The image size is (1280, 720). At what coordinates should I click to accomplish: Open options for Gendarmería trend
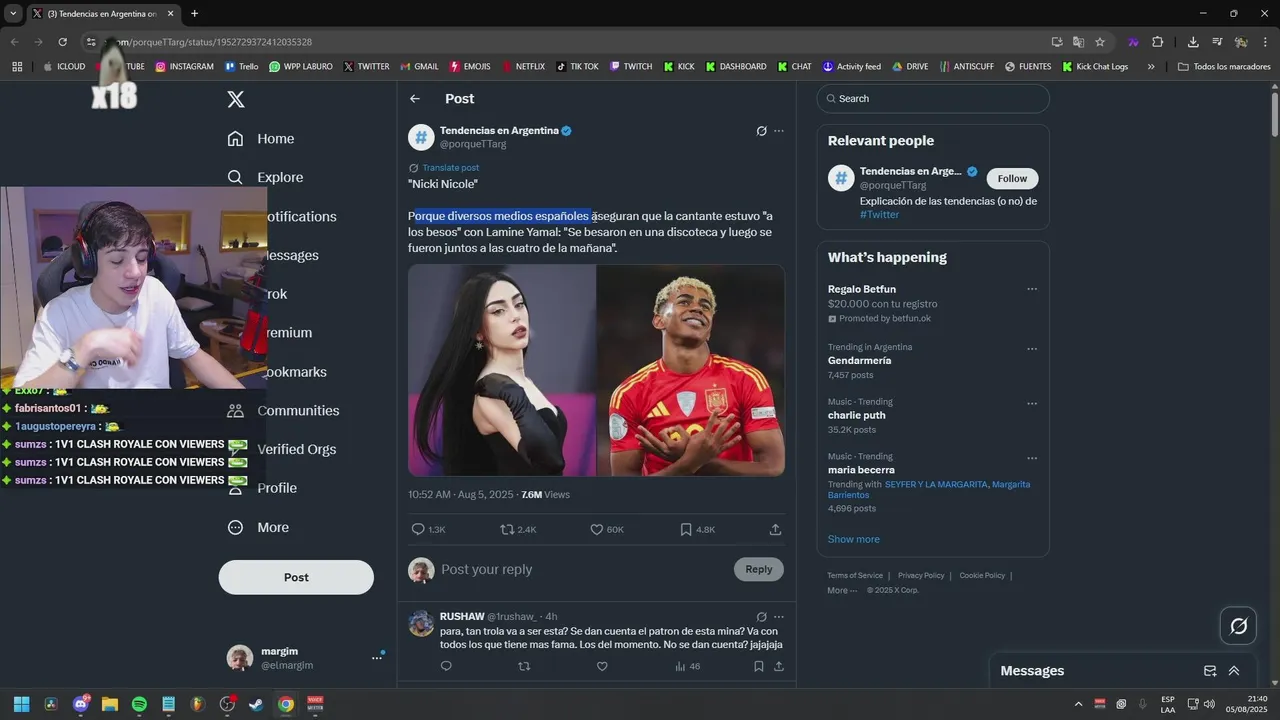pyautogui.click(x=1032, y=349)
